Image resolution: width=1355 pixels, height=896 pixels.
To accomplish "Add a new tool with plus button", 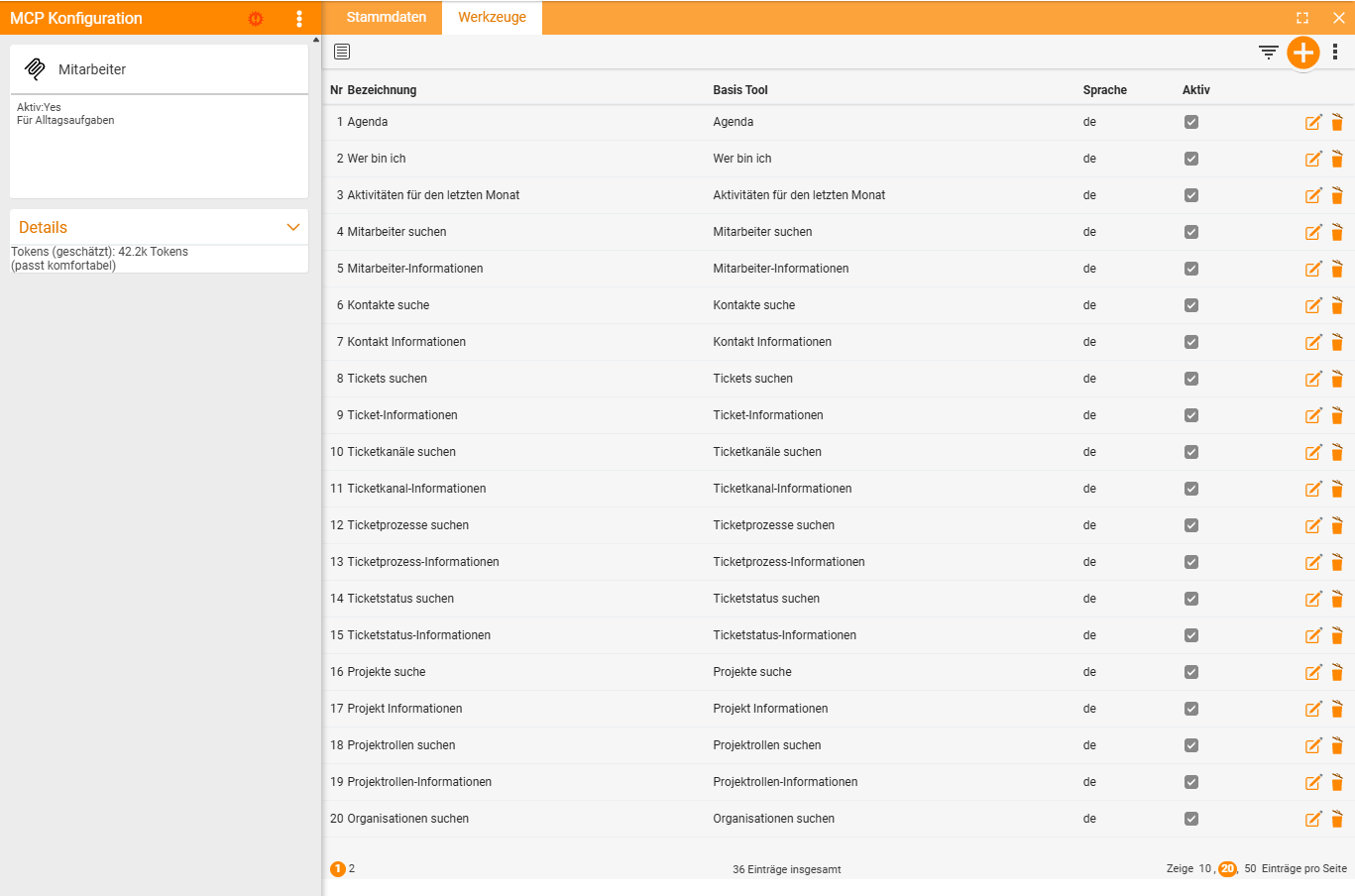I will pos(1302,53).
